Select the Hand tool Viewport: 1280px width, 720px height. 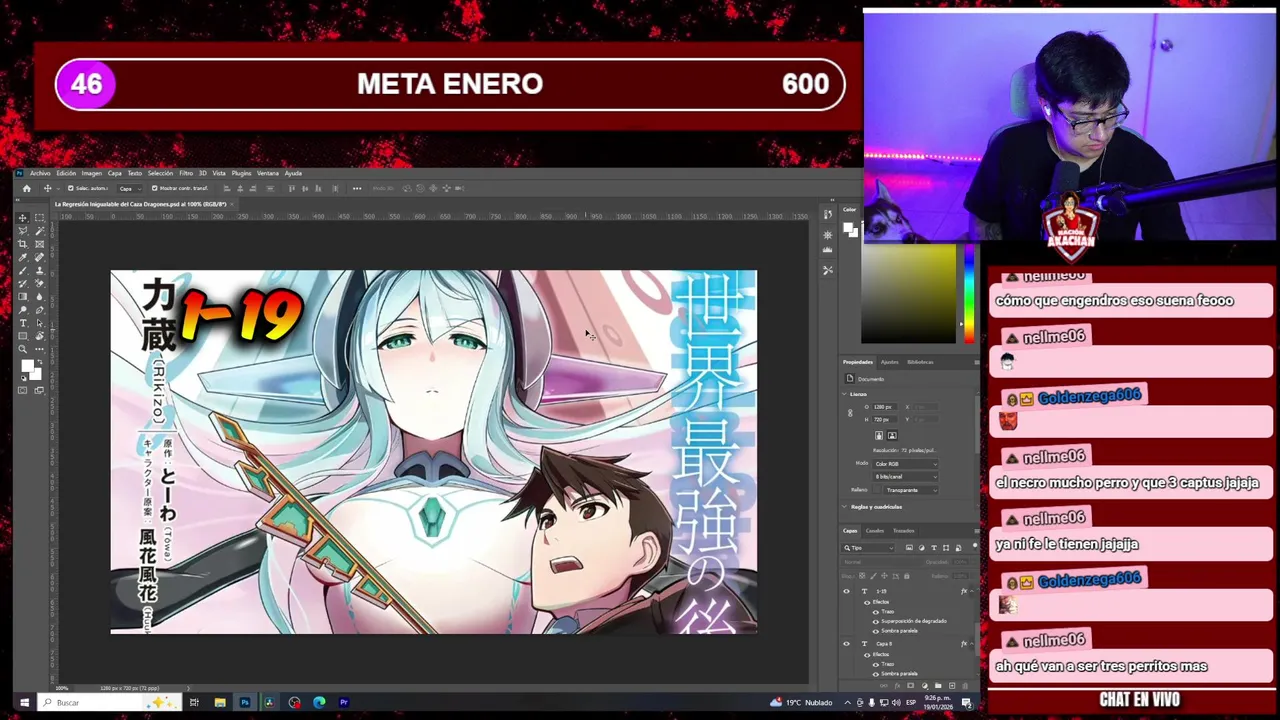(x=39, y=336)
